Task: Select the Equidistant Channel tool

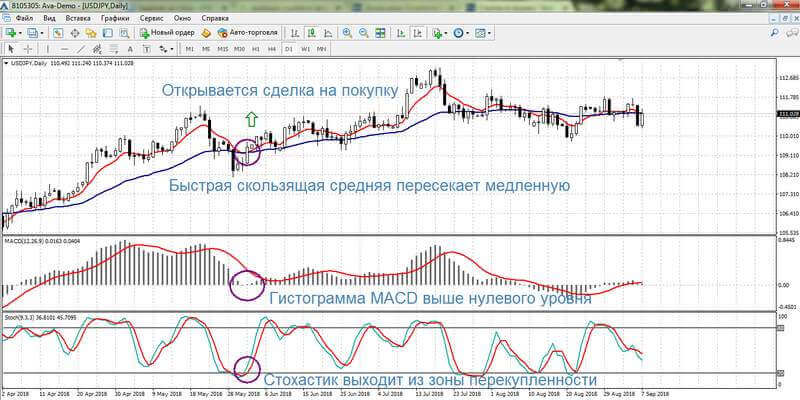Action: 97,49
